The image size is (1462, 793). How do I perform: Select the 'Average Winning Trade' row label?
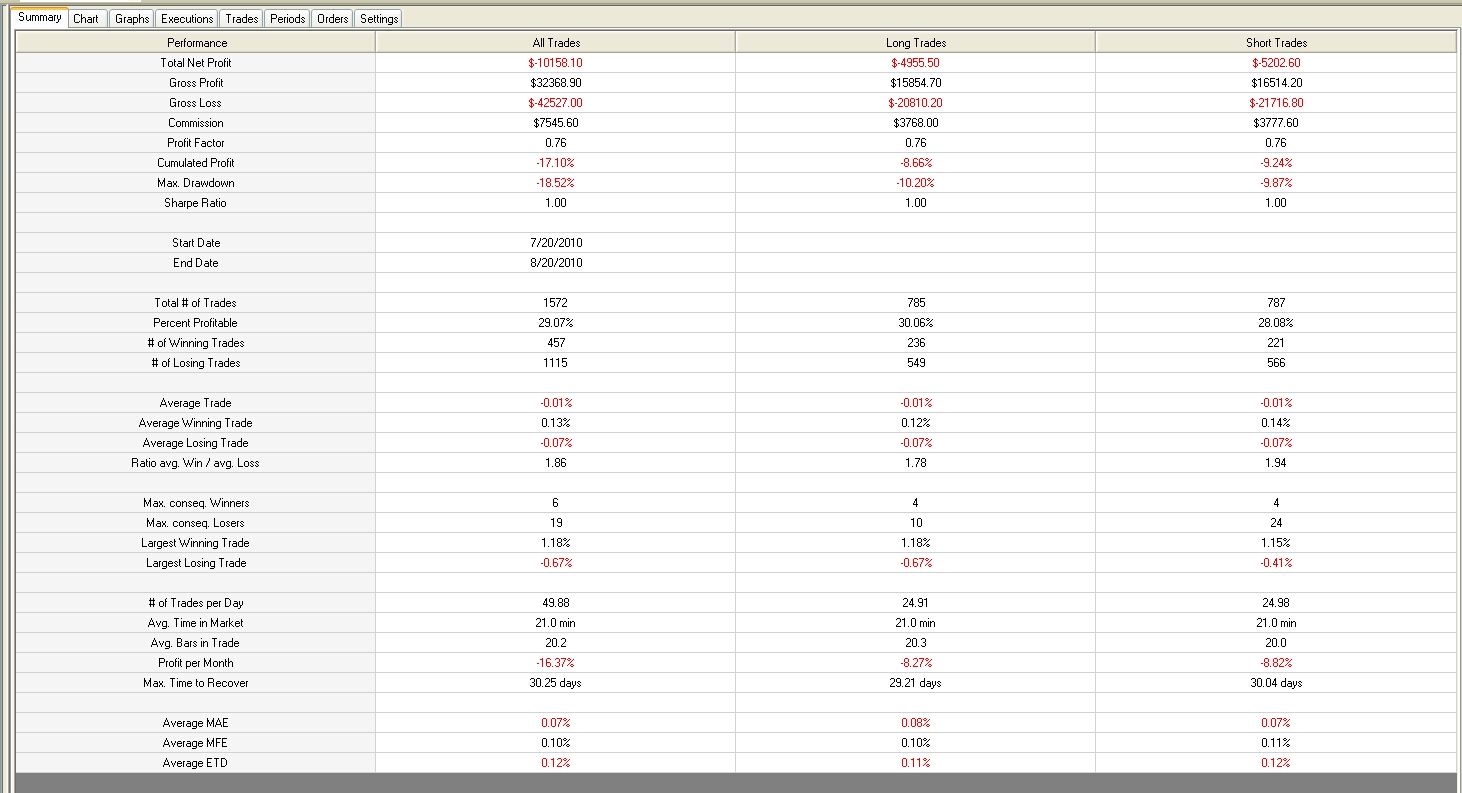[196, 423]
